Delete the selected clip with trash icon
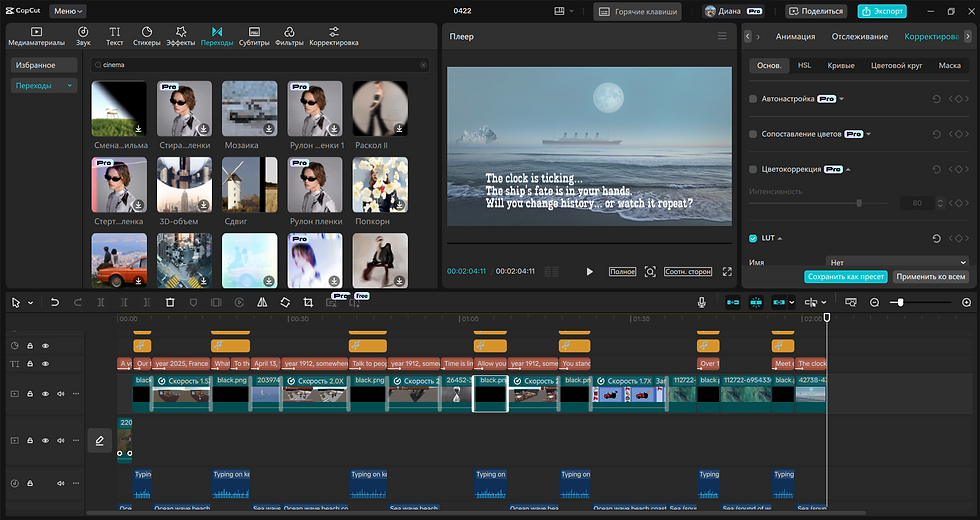This screenshot has height=520, width=980. (x=170, y=302)
